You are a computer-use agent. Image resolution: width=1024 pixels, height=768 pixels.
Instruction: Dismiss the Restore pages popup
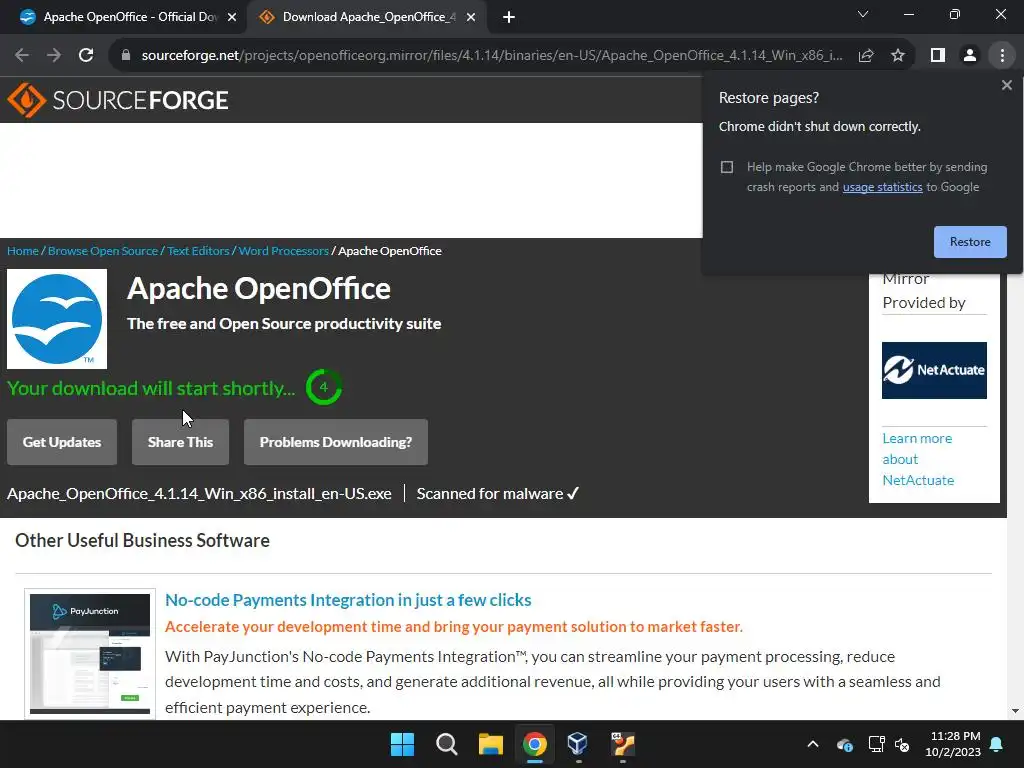pos(1006,85)
